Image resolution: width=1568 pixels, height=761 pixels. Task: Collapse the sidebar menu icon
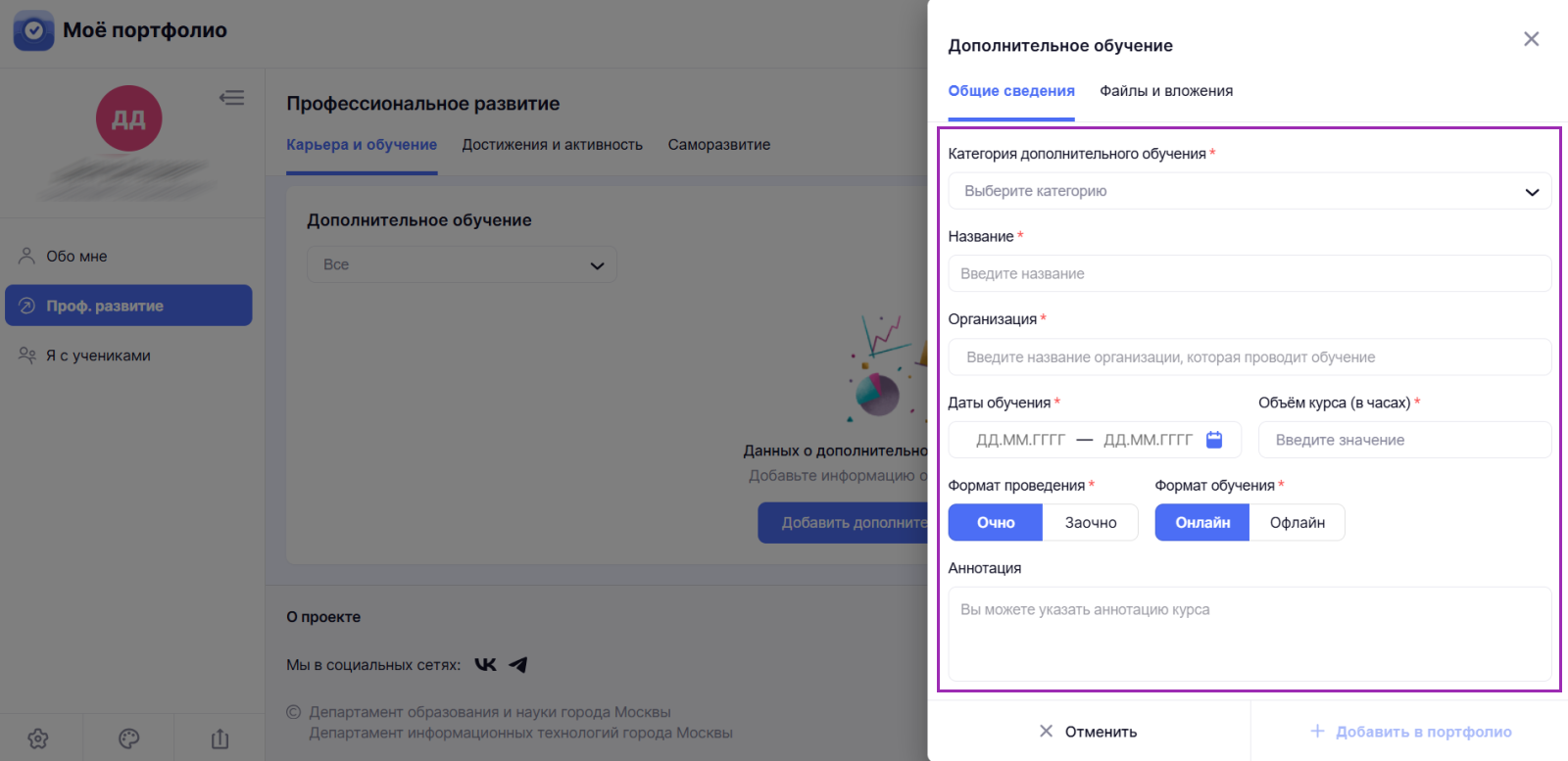pyautogui.click(x=232, y=98)
